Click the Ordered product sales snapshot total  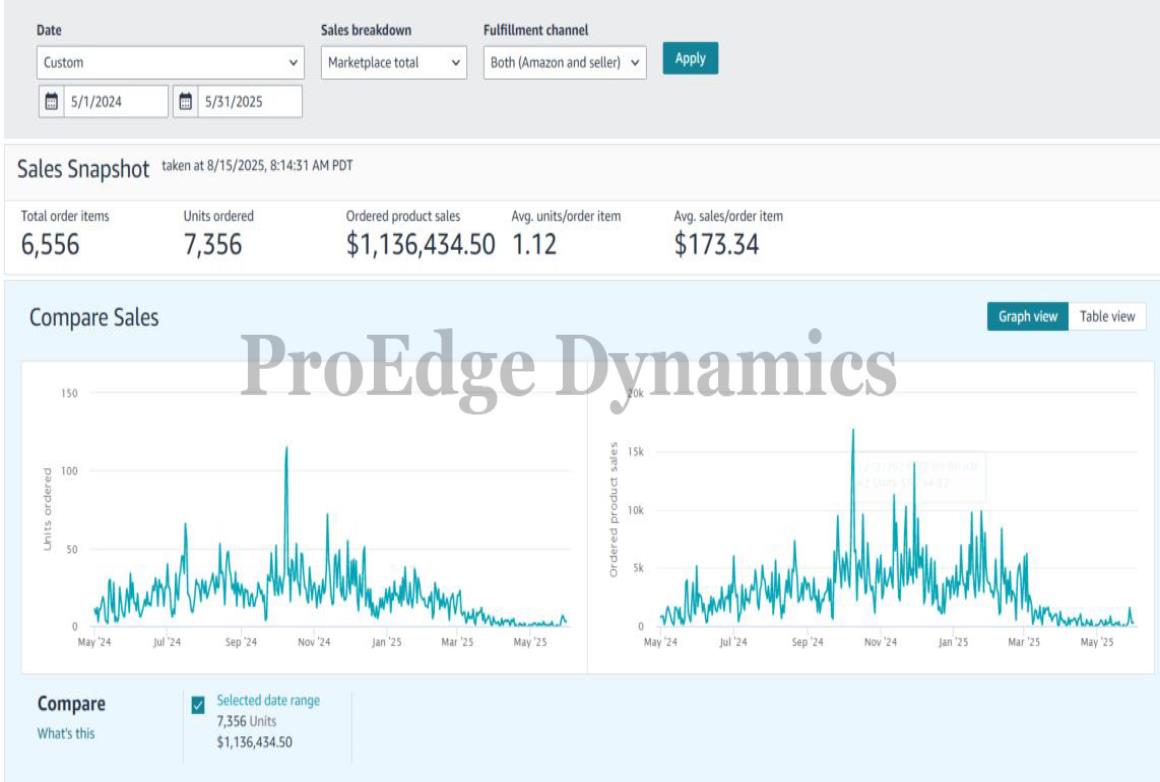tap(420, 243)
